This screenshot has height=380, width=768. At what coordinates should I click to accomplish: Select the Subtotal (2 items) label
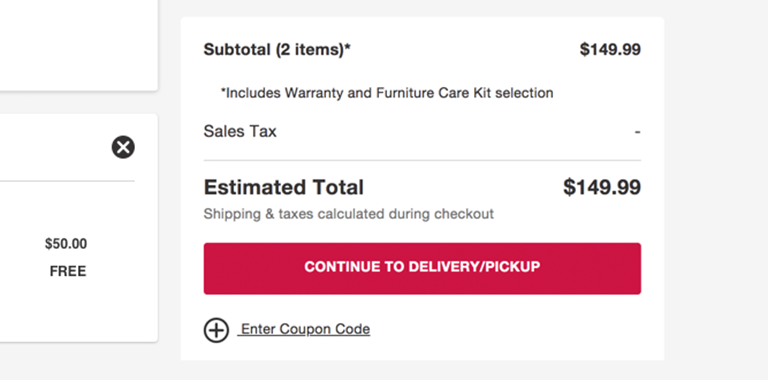point(277,49)
